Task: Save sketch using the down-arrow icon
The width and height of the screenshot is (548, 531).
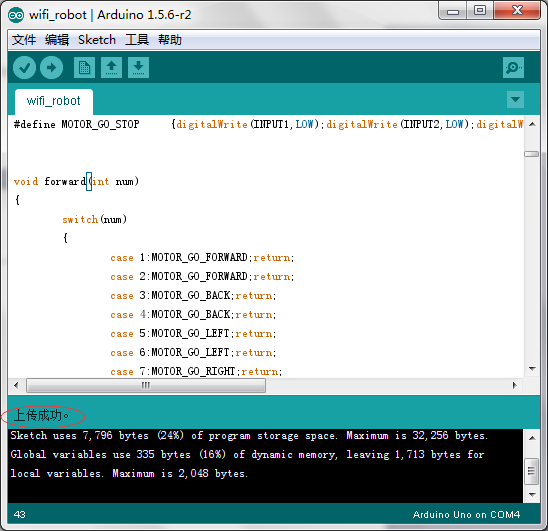Action: [138, 67]
